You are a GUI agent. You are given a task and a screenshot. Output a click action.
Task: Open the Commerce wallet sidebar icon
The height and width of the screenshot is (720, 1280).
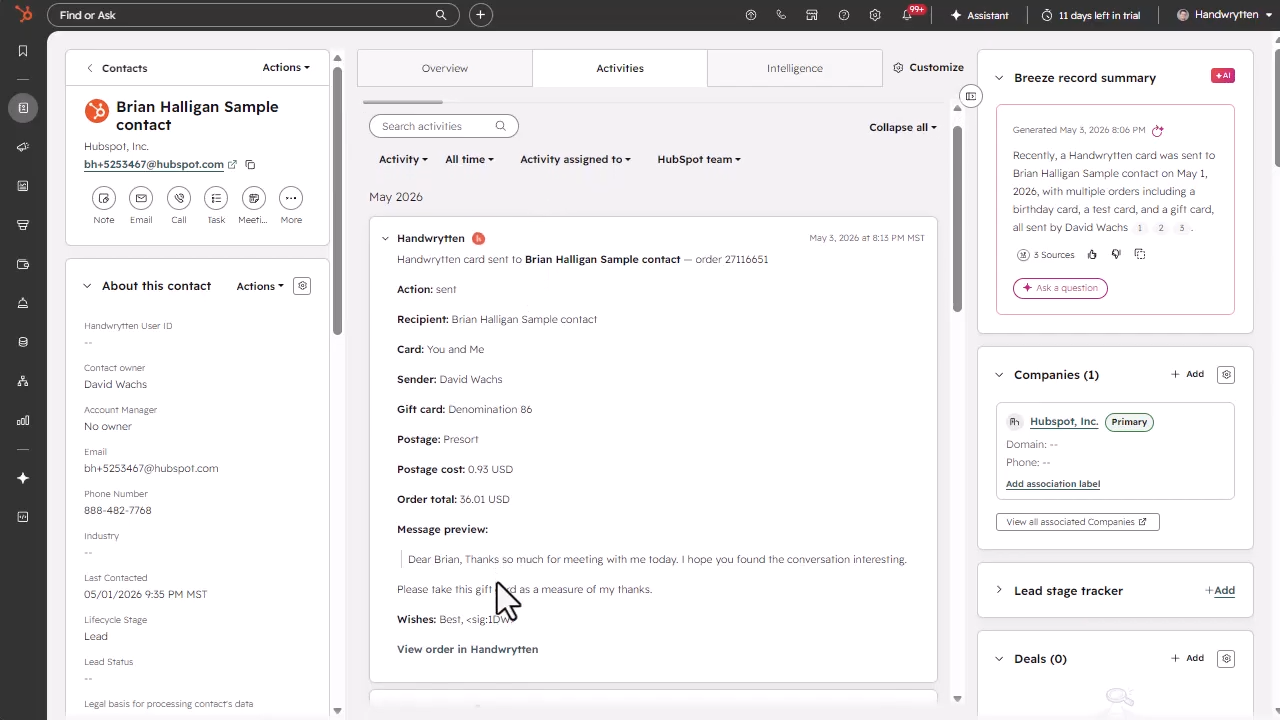coord(23,264)
